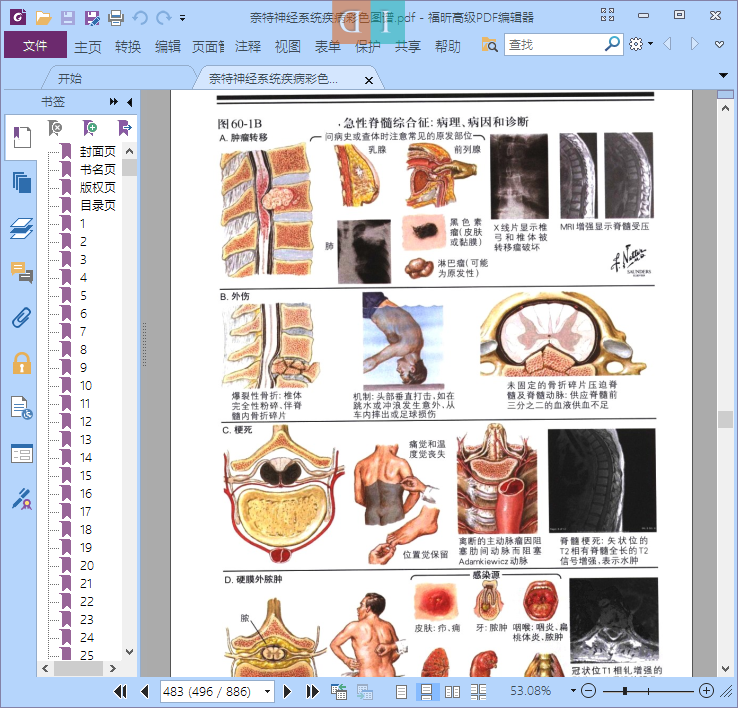Switch to the 开始 document tab
738x708 pixels.
coord(70,79)
